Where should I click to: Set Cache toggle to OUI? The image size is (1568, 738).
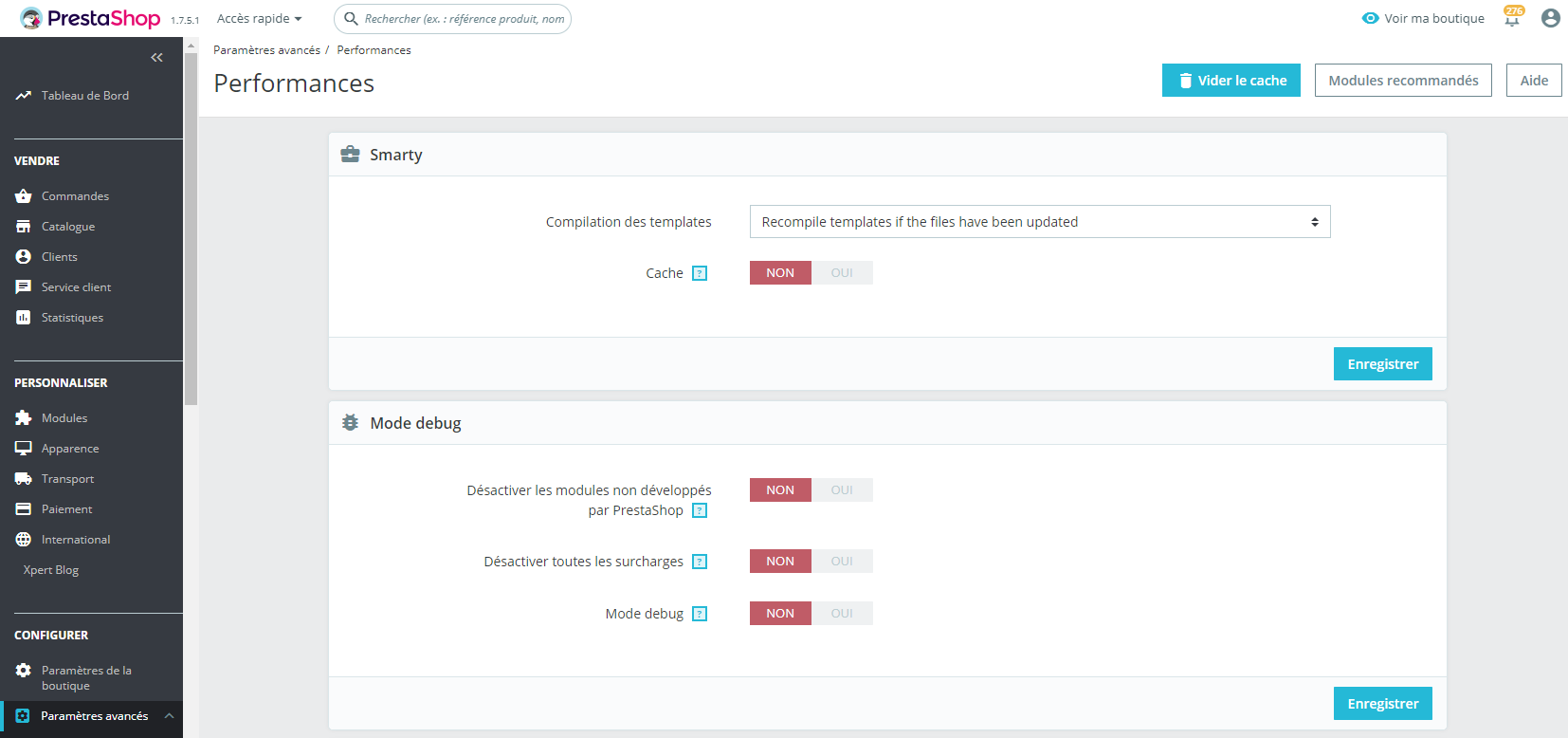(x=842, y=273)
